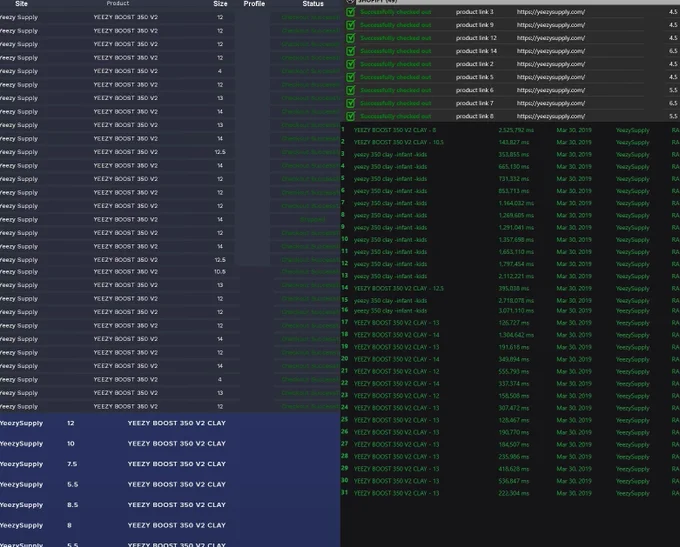This screenshot has width=680, height=547.
Task: Toggle the checkbox for product link 14
Action: [350, 51]
